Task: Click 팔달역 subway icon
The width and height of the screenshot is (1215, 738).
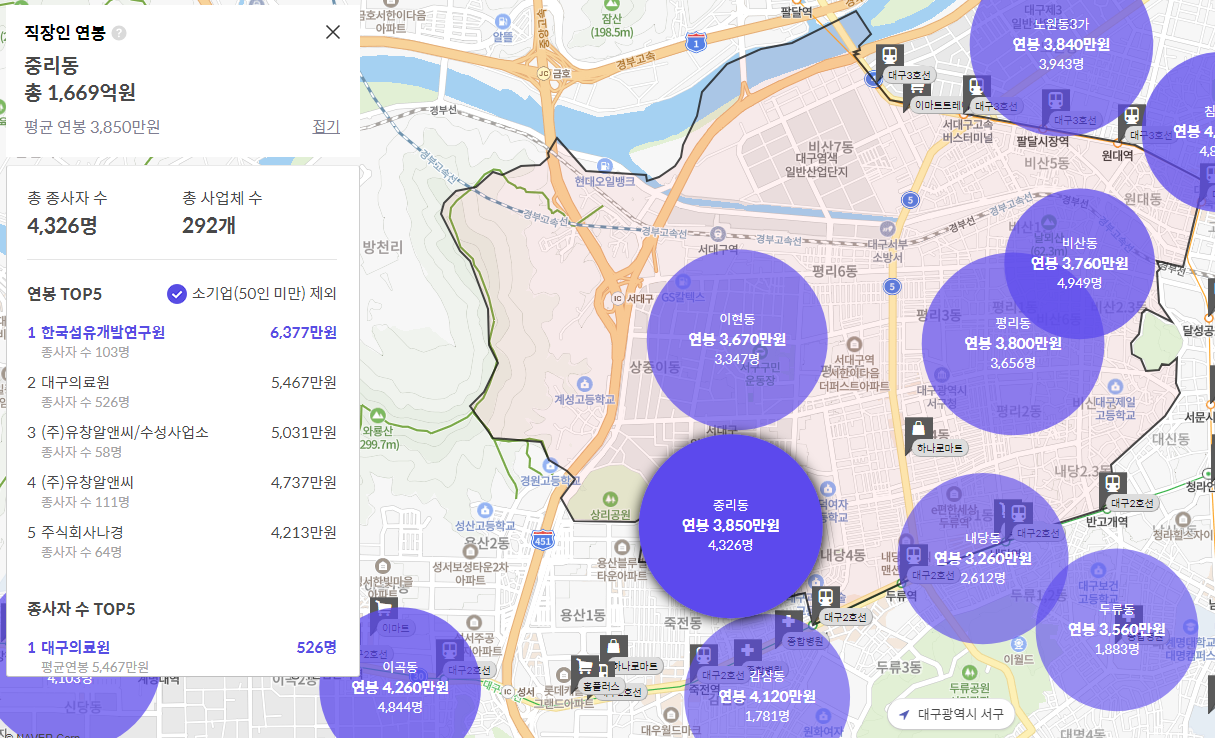Action: click(x=888, y=57)
